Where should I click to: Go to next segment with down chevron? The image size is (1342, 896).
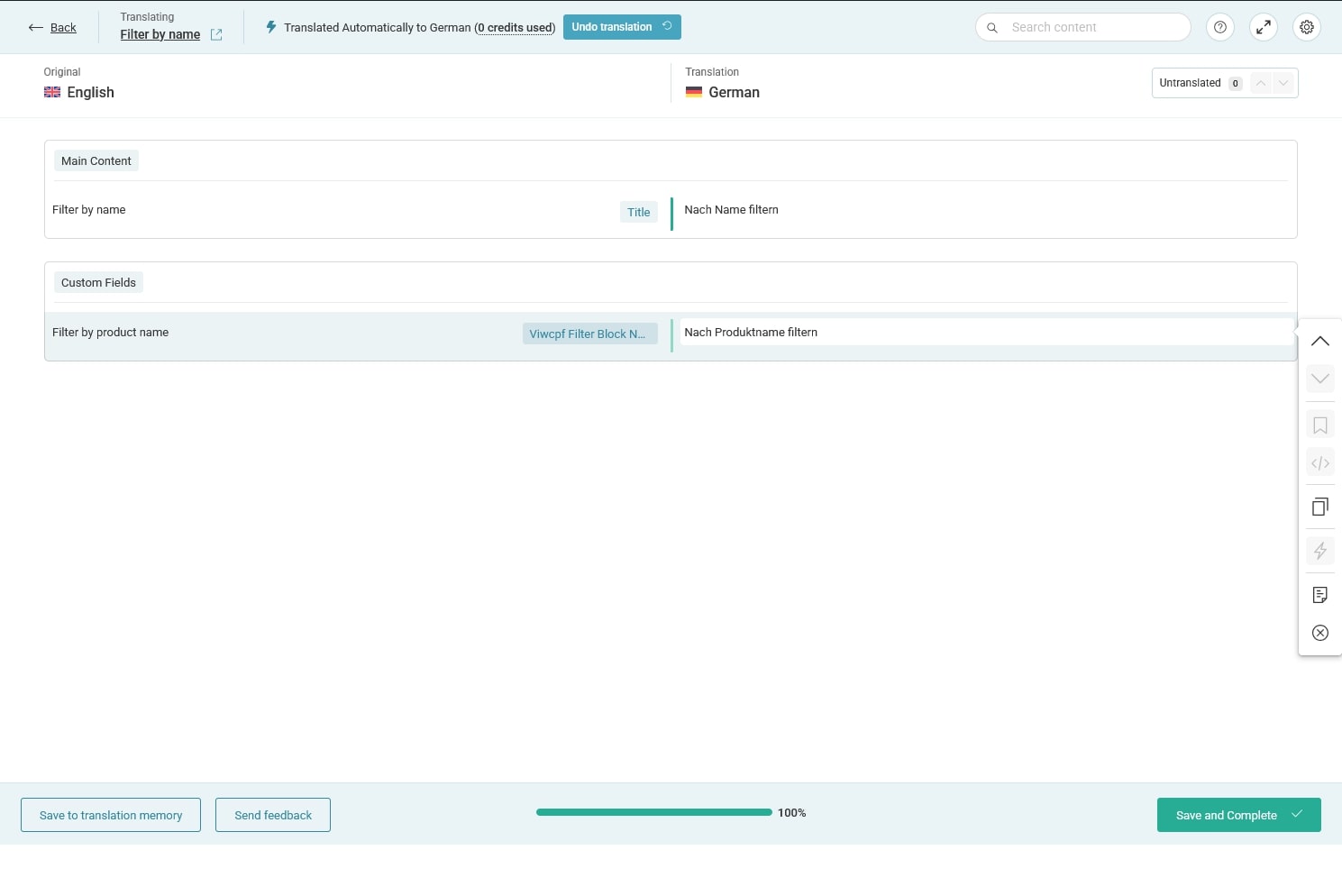(1320, 379)
